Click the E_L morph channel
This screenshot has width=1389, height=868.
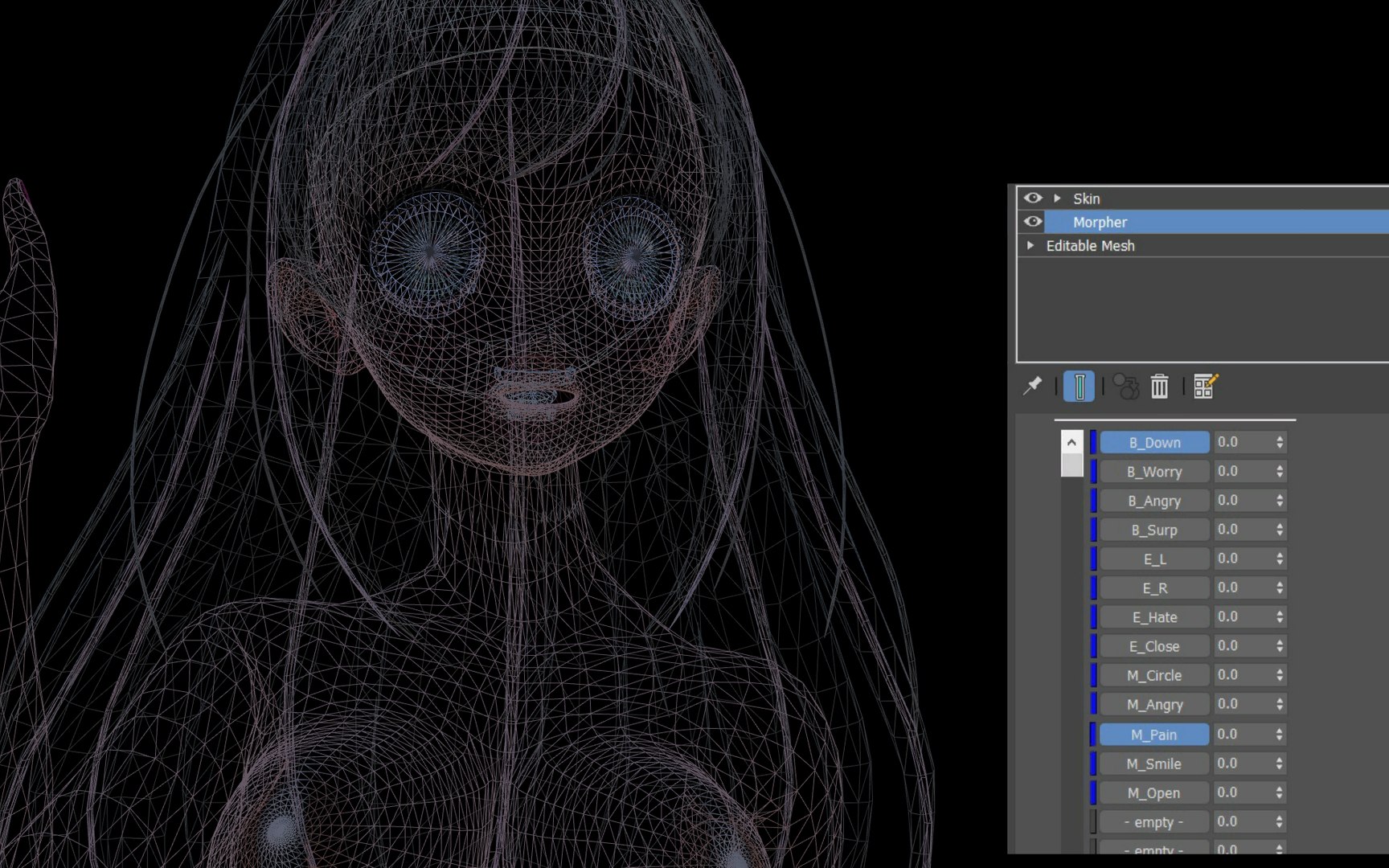(x=1154, y=559)
